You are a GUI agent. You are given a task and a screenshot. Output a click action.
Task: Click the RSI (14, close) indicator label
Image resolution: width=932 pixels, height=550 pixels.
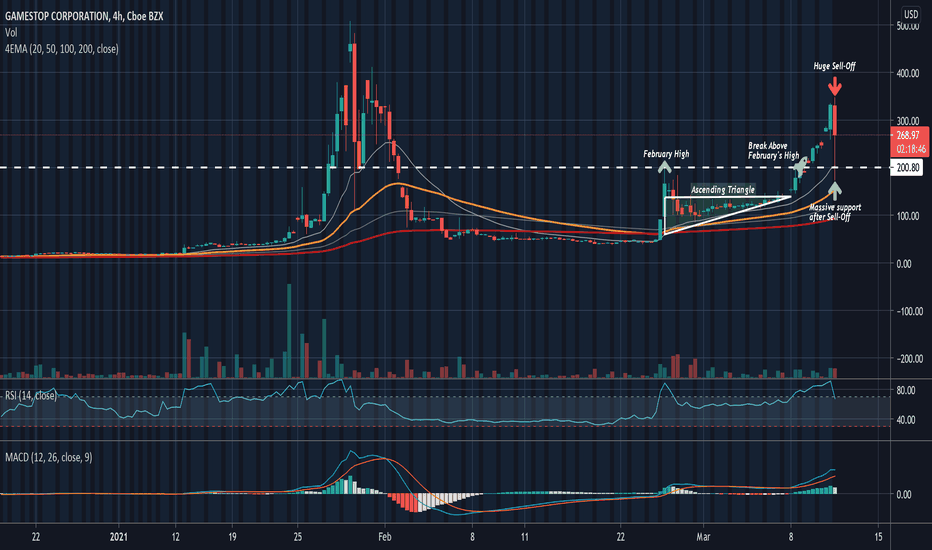click(31, 395)
